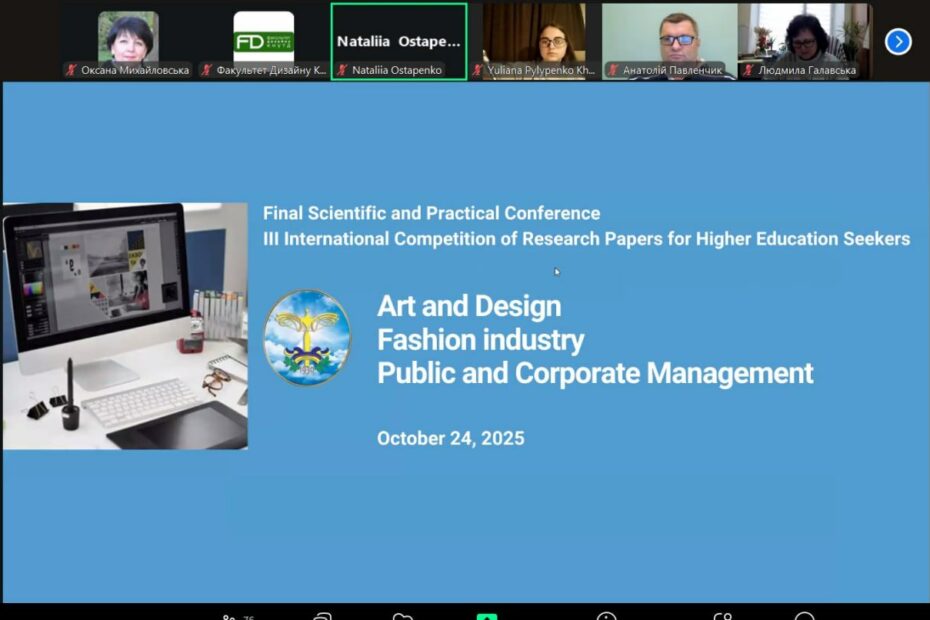
Task: Select Оксана Михайловська's video thumbnail
Action: point(128,36)
